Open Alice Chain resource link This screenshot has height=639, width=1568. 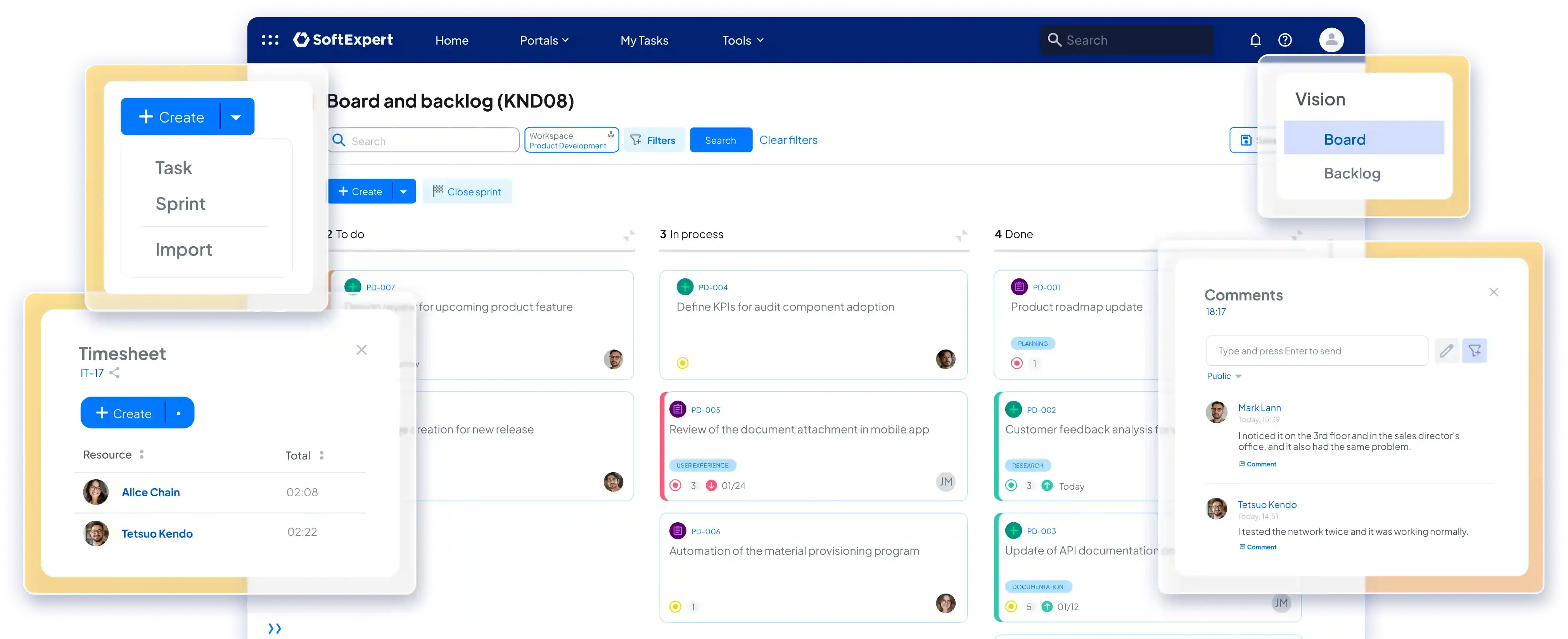pyautogui.click(x=150, y=492)
